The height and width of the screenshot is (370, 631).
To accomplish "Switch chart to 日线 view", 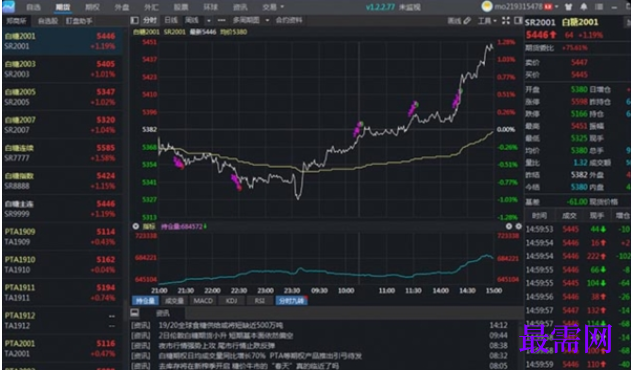I will point(171,20).
